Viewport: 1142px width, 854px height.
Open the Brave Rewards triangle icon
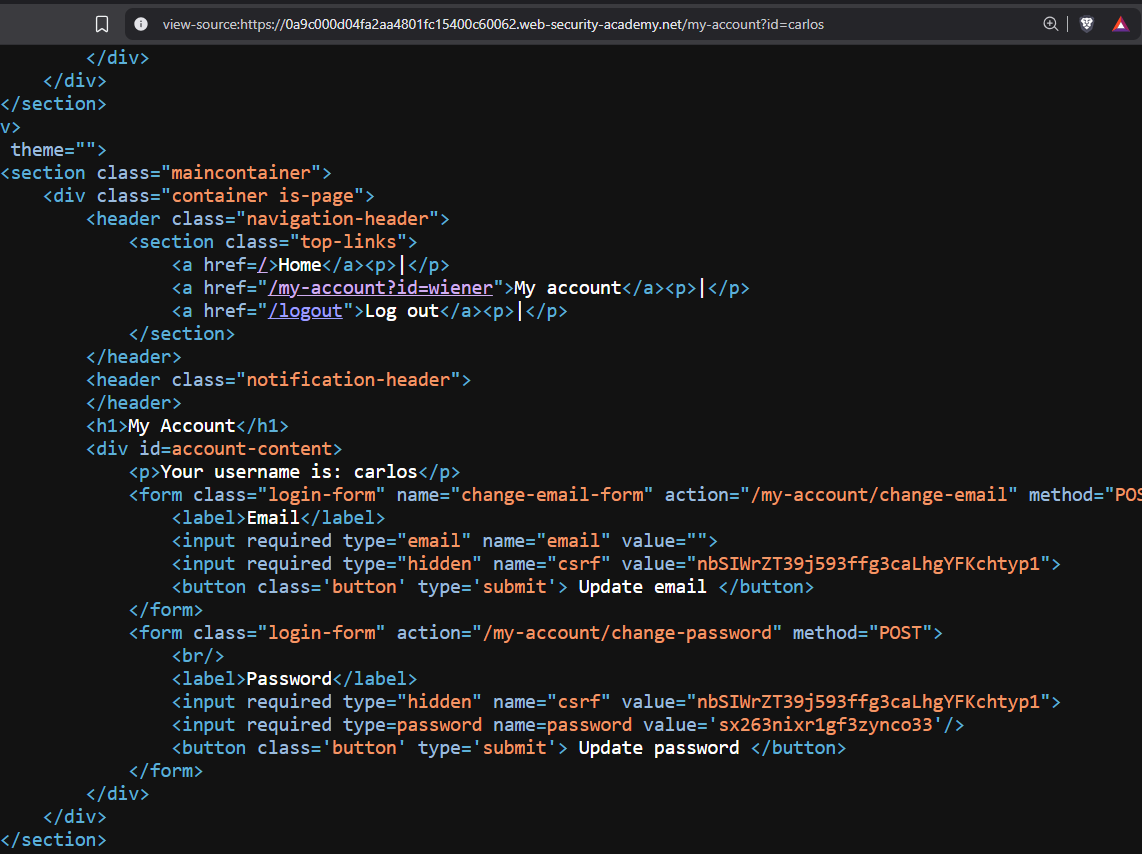[1120, 24]
